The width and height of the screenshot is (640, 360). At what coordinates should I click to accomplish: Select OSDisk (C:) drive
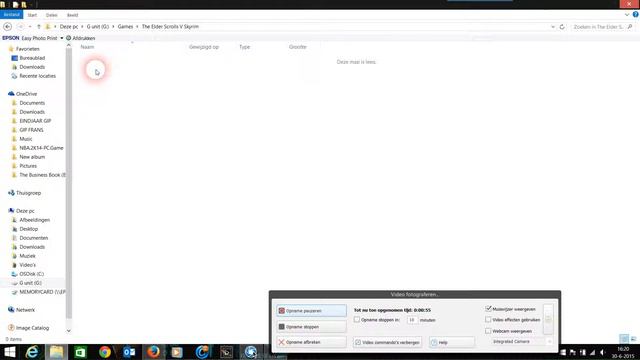click(31, 274)
